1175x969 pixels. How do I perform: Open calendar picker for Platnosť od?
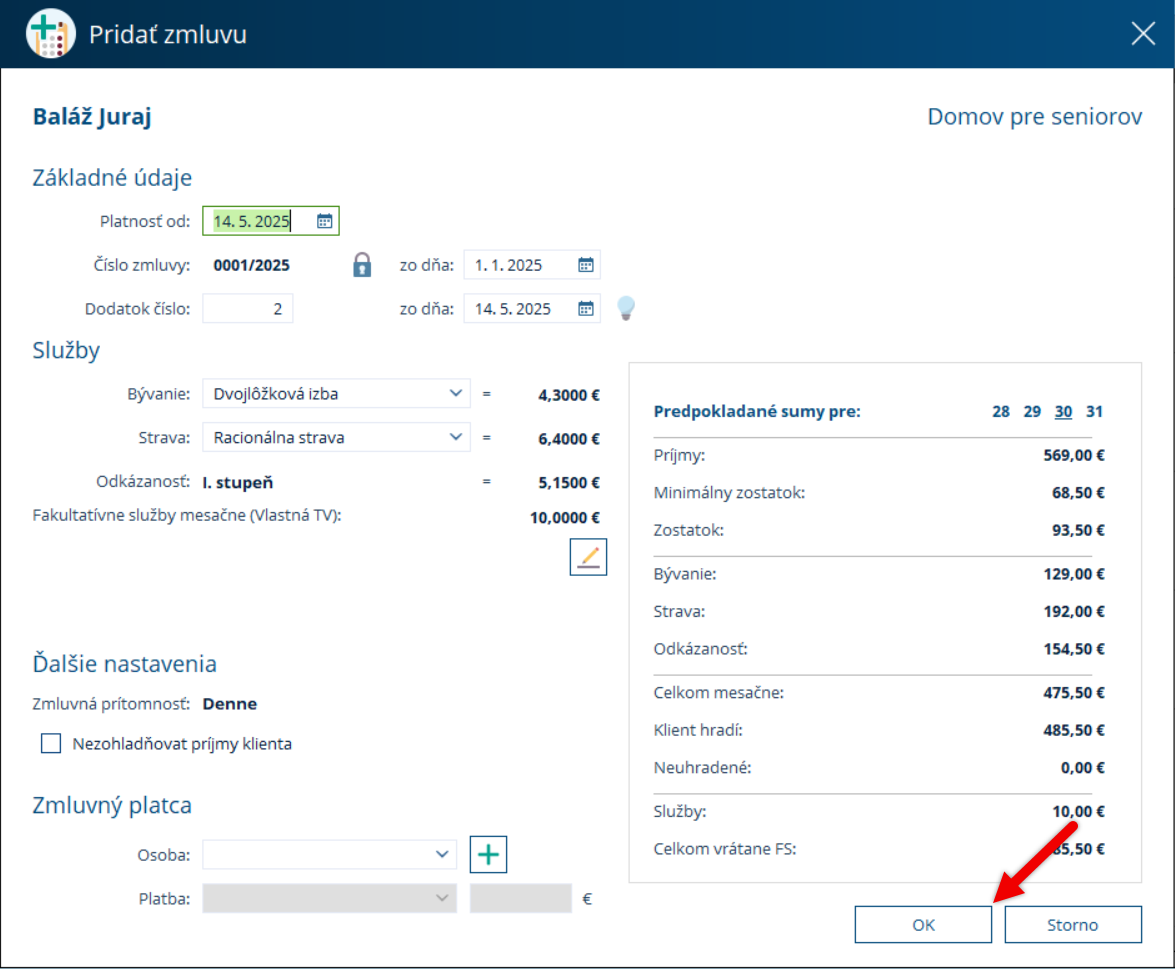pyautogui.click(x=324, y=221)
